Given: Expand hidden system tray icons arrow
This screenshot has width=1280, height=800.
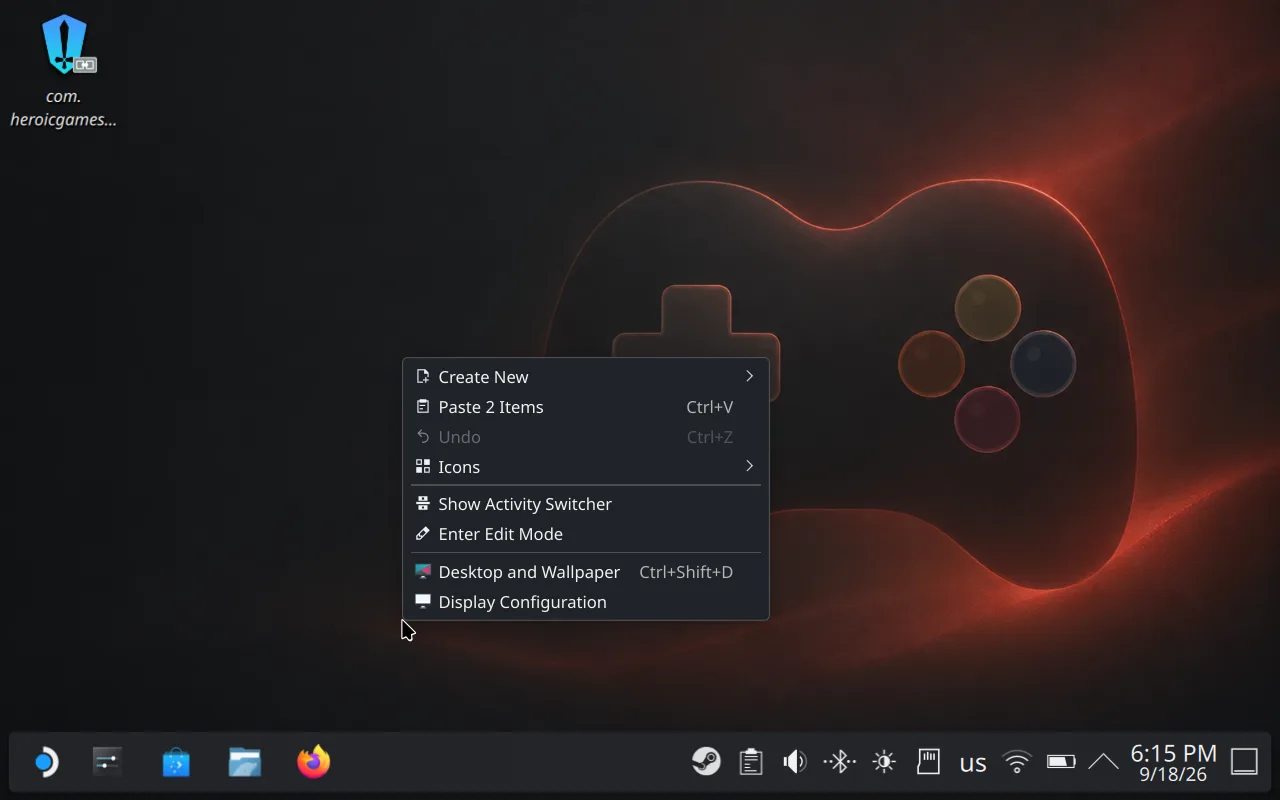Looking at the screenshot, I should [1103, 762].
